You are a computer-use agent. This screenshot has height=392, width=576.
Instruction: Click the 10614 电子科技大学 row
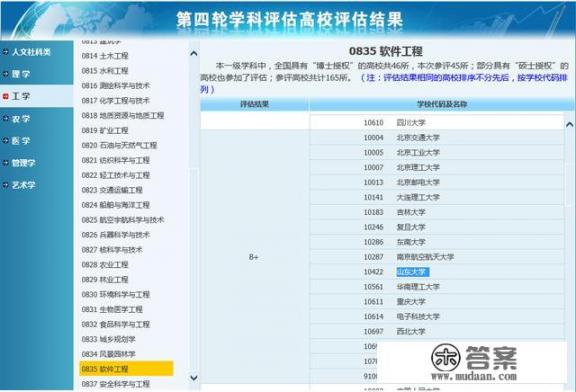coord(436,316)
